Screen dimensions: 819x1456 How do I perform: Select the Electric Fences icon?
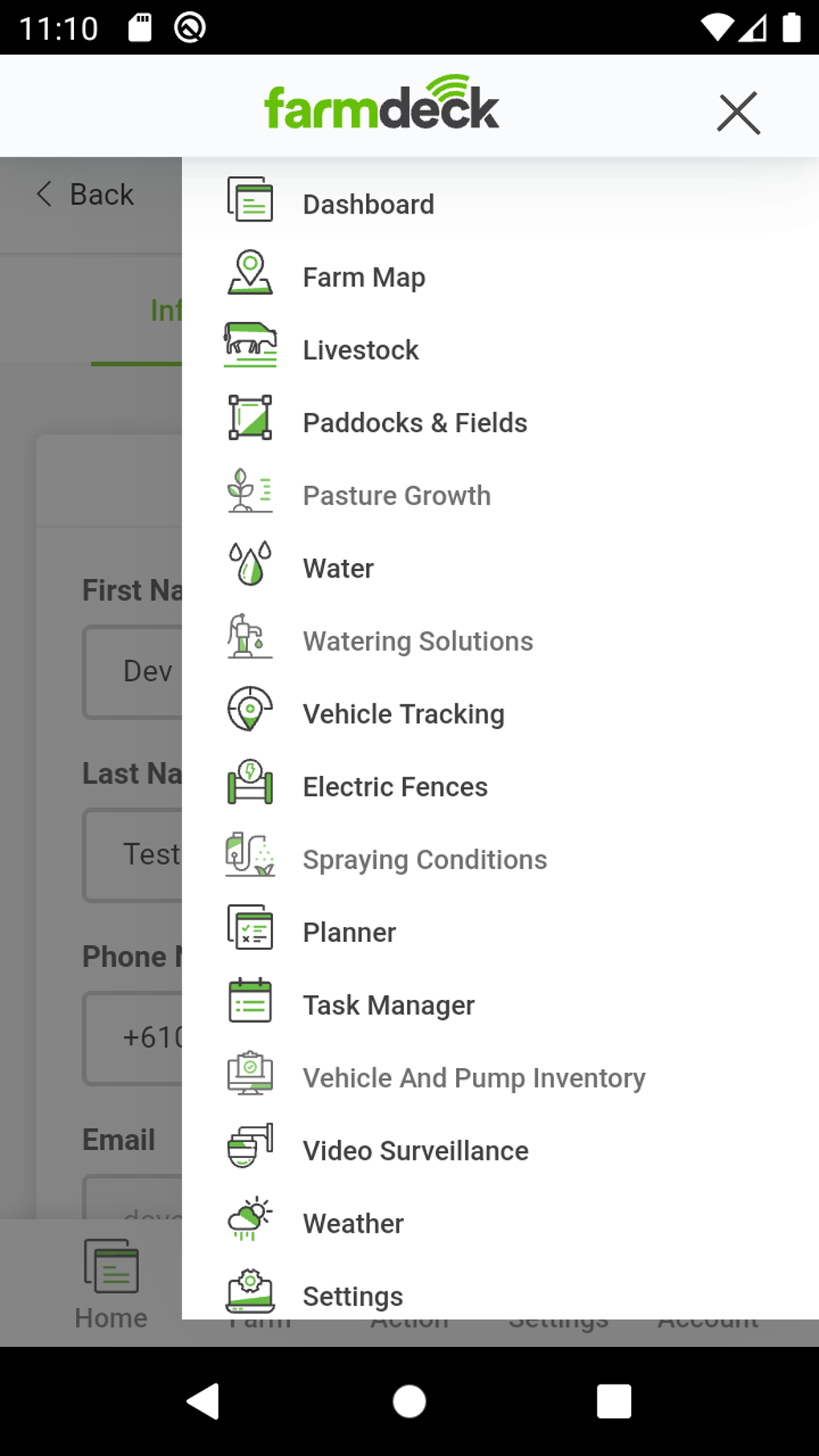tap(250, 782)
